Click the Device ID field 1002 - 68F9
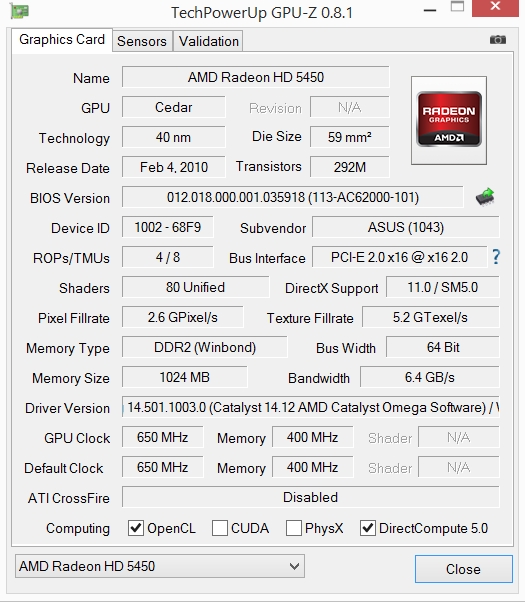This screenshot has width=525, height=602. tap(168, 227)
